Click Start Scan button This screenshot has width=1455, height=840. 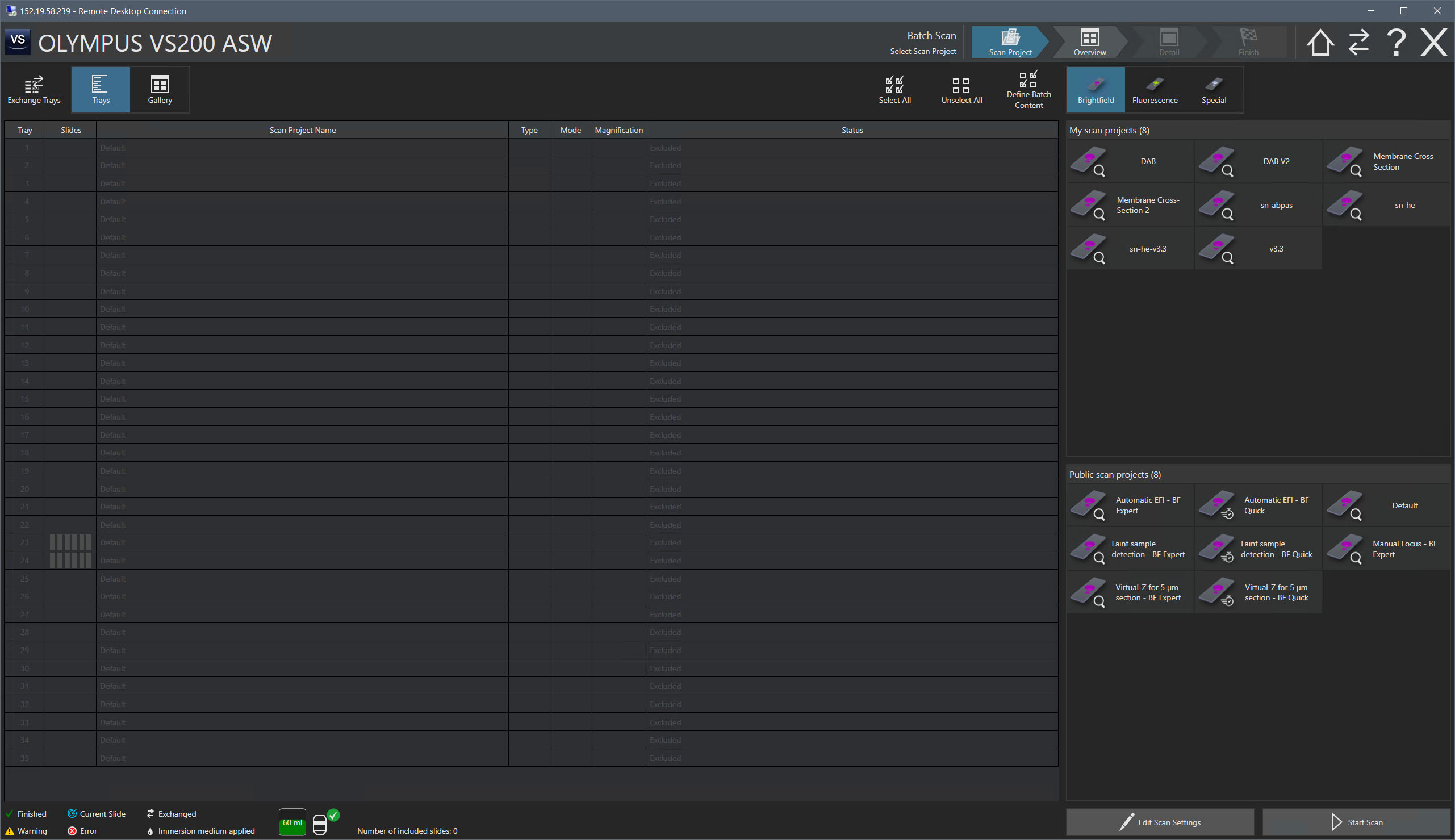coord(1356,822)
